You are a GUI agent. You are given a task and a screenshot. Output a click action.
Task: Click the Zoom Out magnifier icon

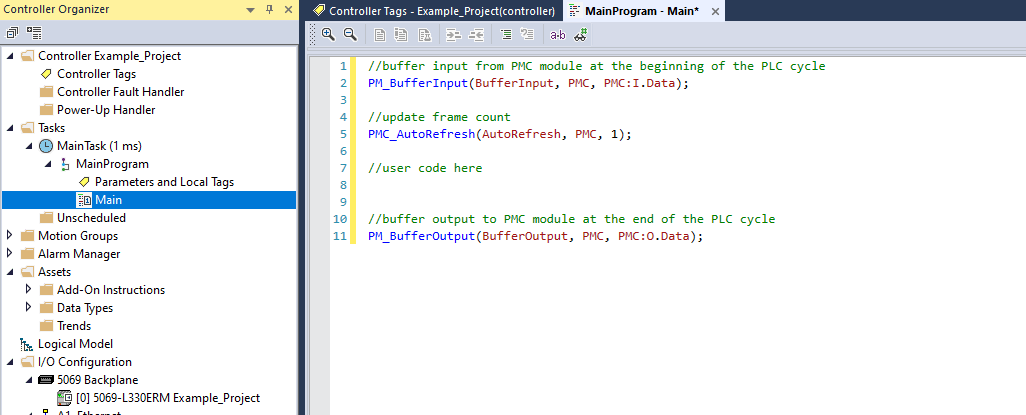[x=350, y=34]
